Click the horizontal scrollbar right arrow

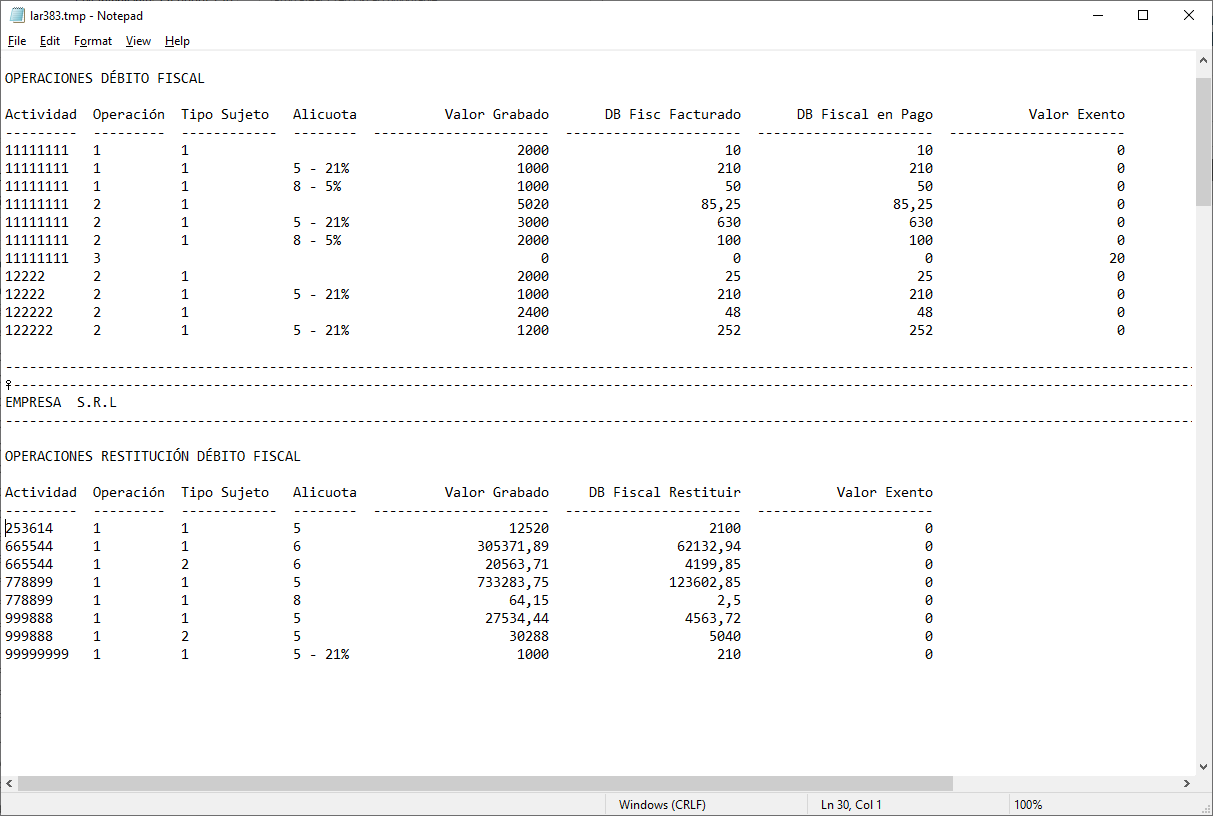1187,784
